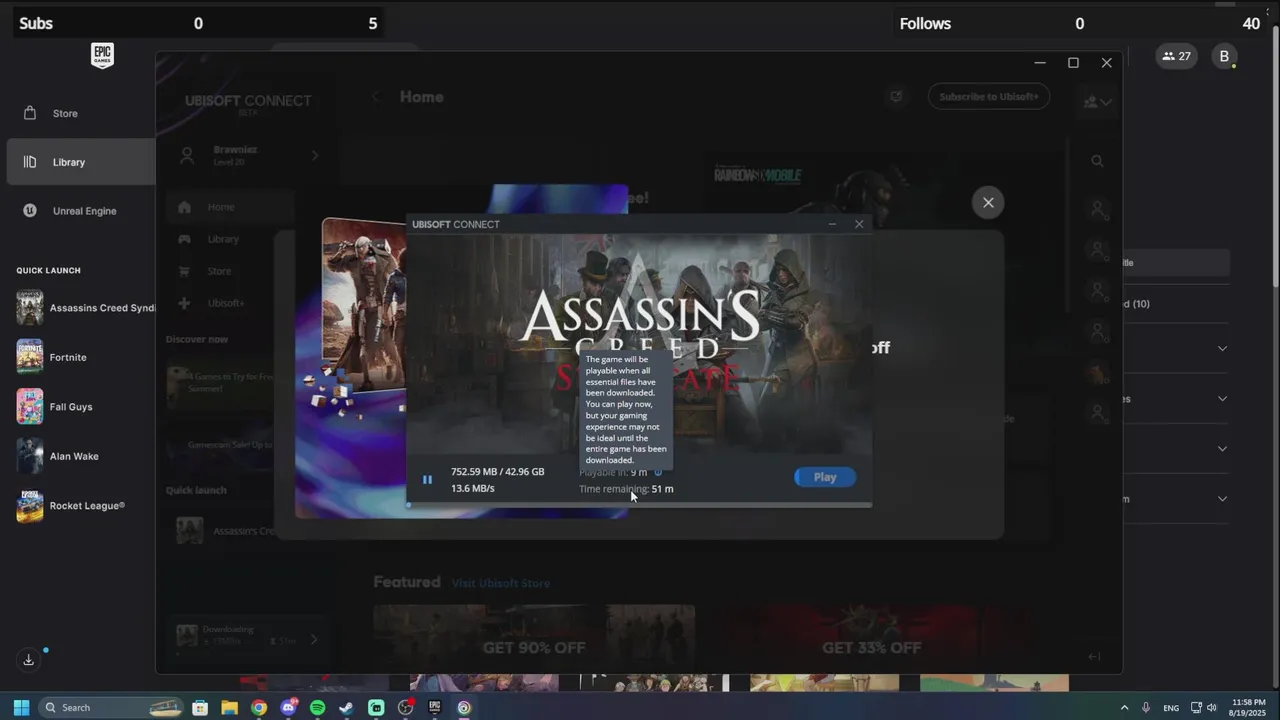Open Microsoft Store from the taskbar
Viewport: 1280px width, 720px height.
point(200,707)
